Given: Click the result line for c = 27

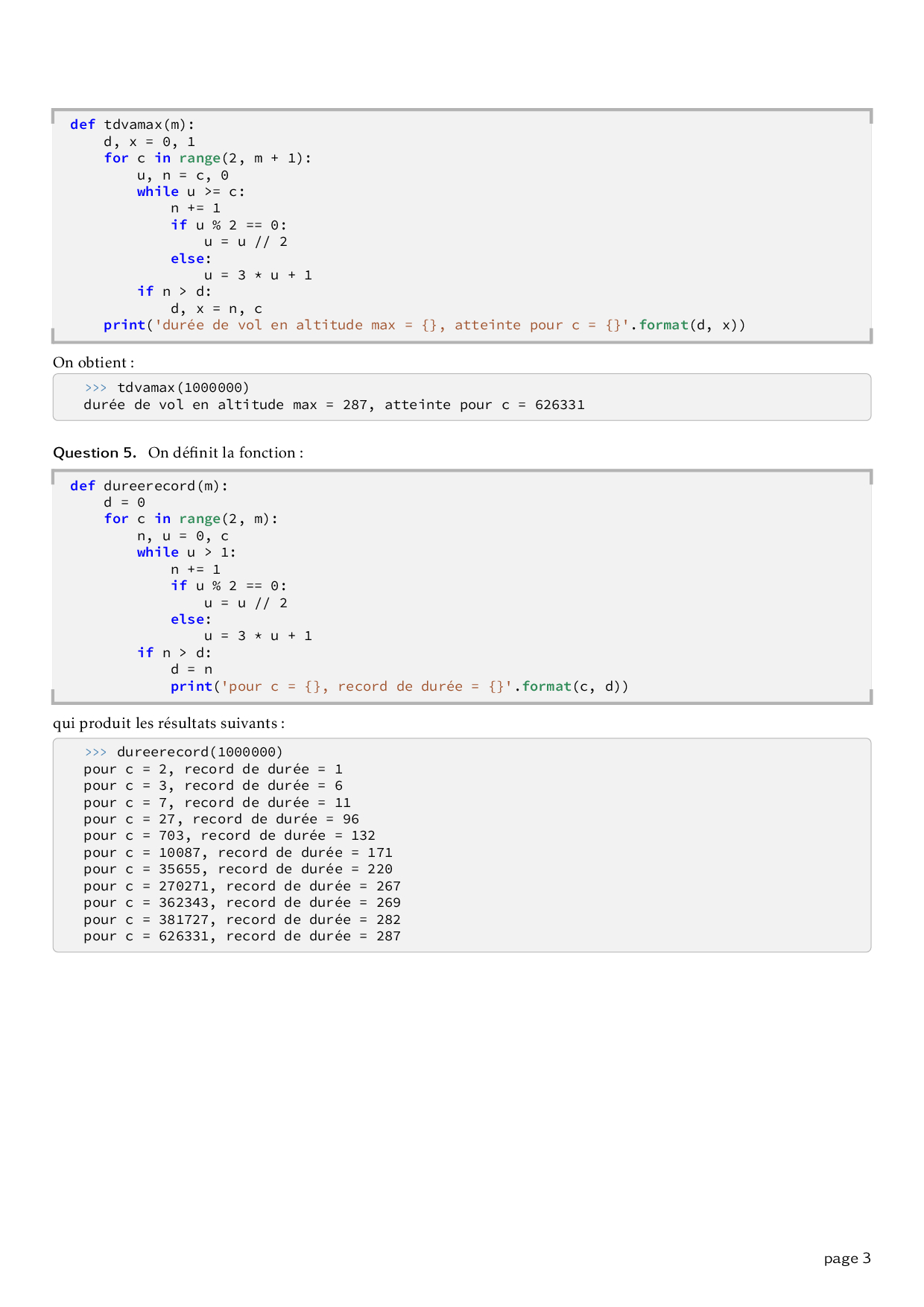Looking at the screenshot, I should (x=221, y=819).
